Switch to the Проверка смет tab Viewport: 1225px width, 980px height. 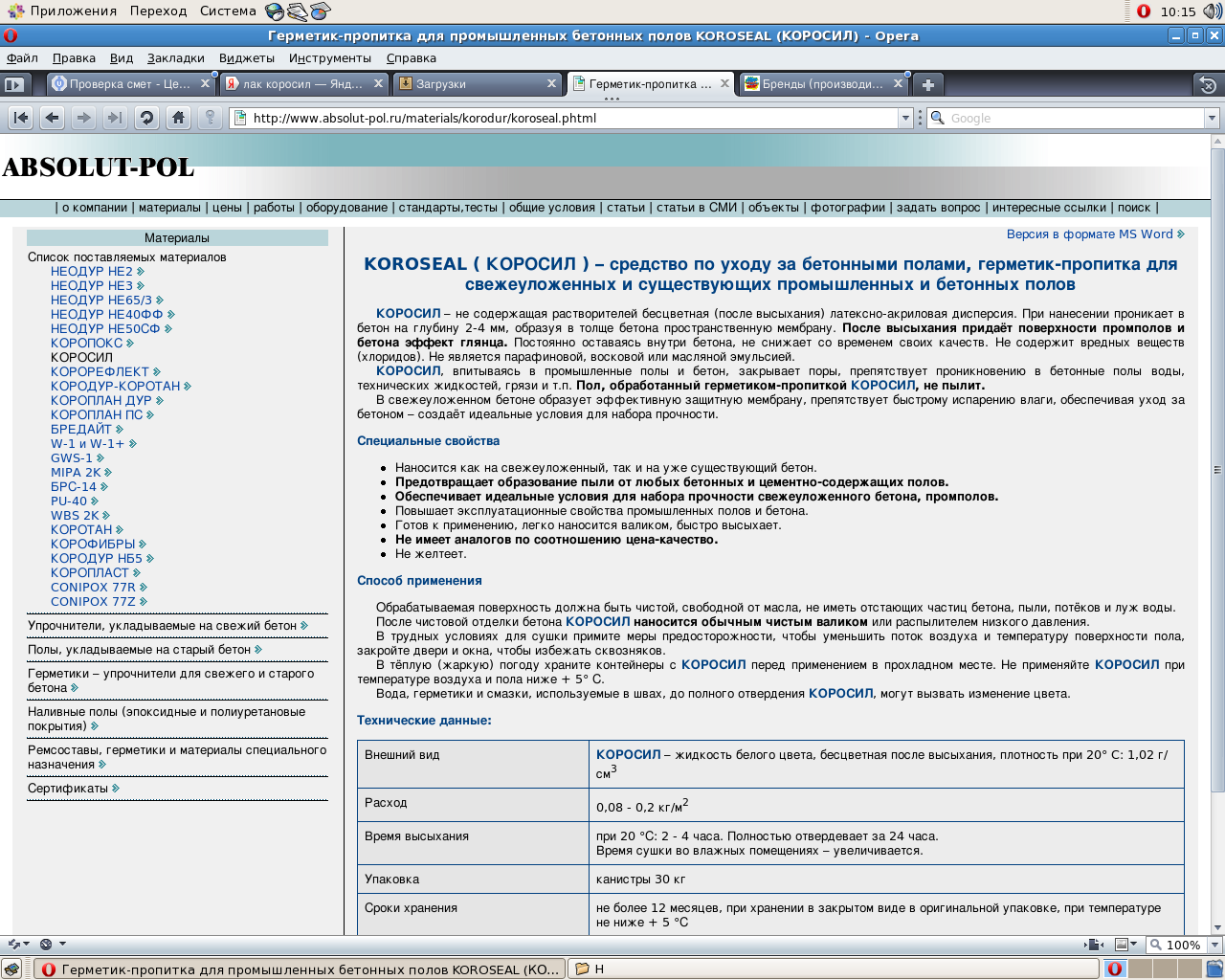pyautogui.click(x=131, y=84)
